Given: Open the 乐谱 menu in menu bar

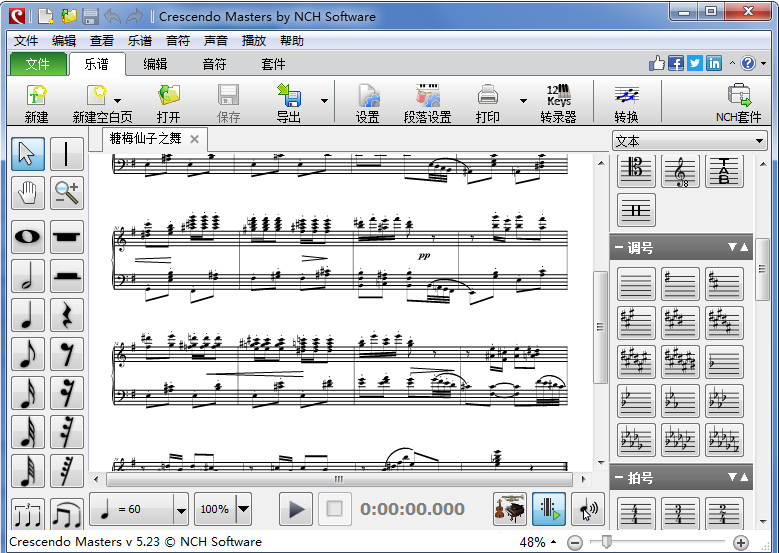Looking at the screenshot, I should [x=140, y=41].
